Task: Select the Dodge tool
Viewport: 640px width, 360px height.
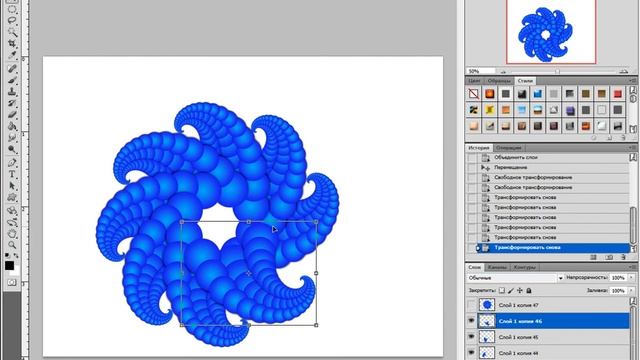Action: pyautogui.click(x=12, y=149)
